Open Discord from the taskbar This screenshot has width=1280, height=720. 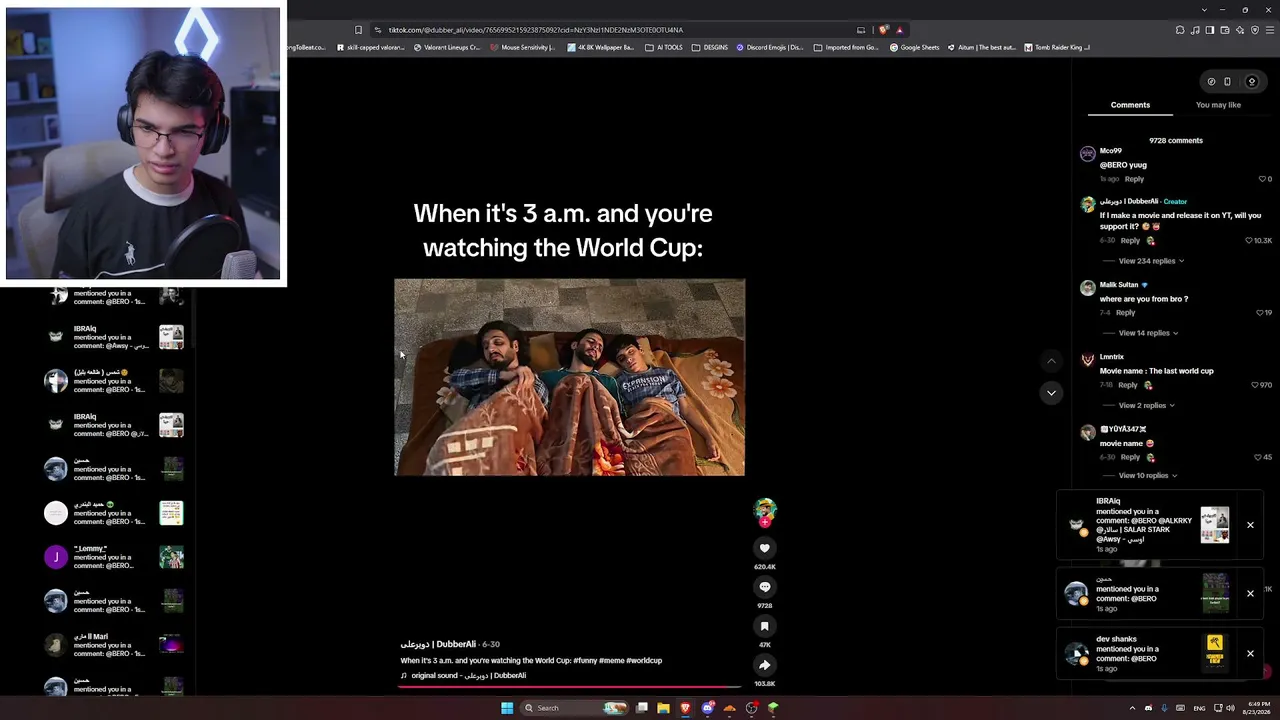[x=708, y=708]
